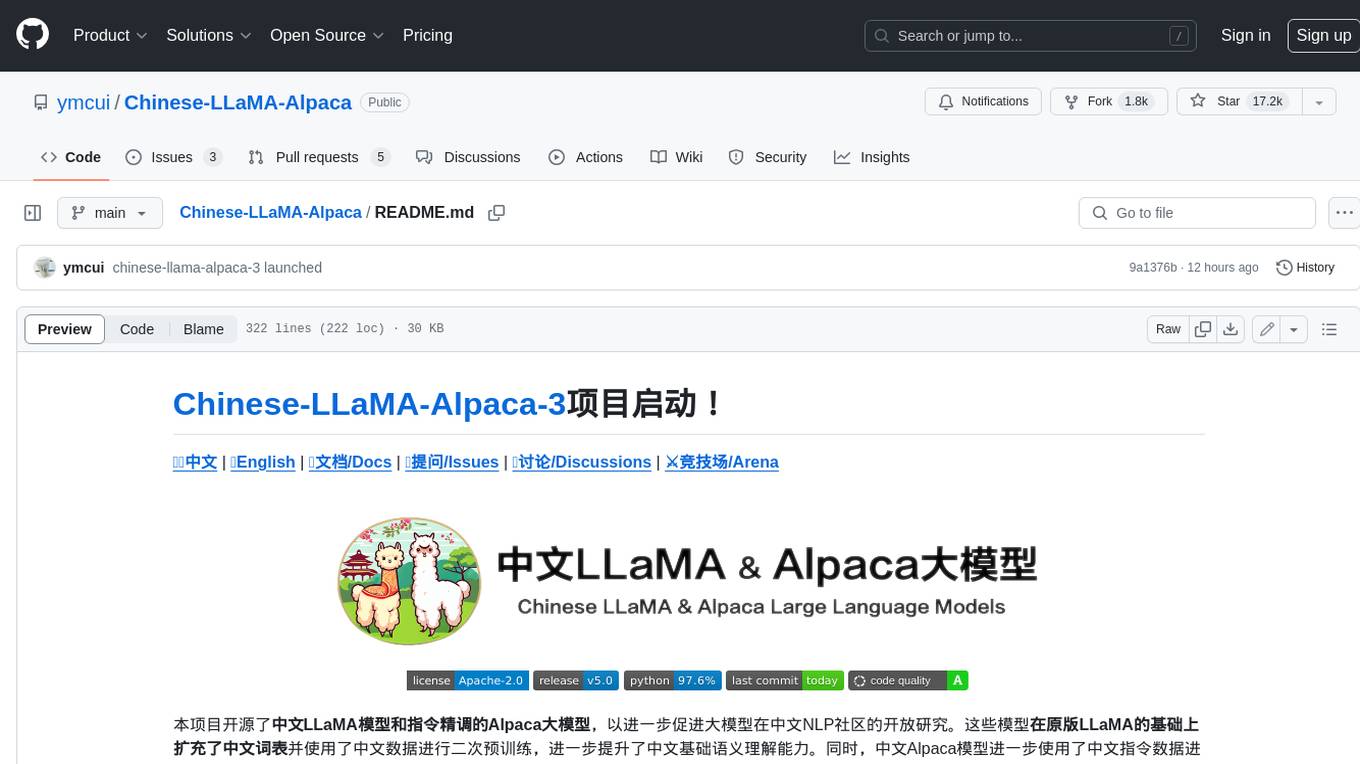Open the 中文 language link
Image resolution: width=1360 pixels, height=764 pixels.
click(x=195, y=462)
